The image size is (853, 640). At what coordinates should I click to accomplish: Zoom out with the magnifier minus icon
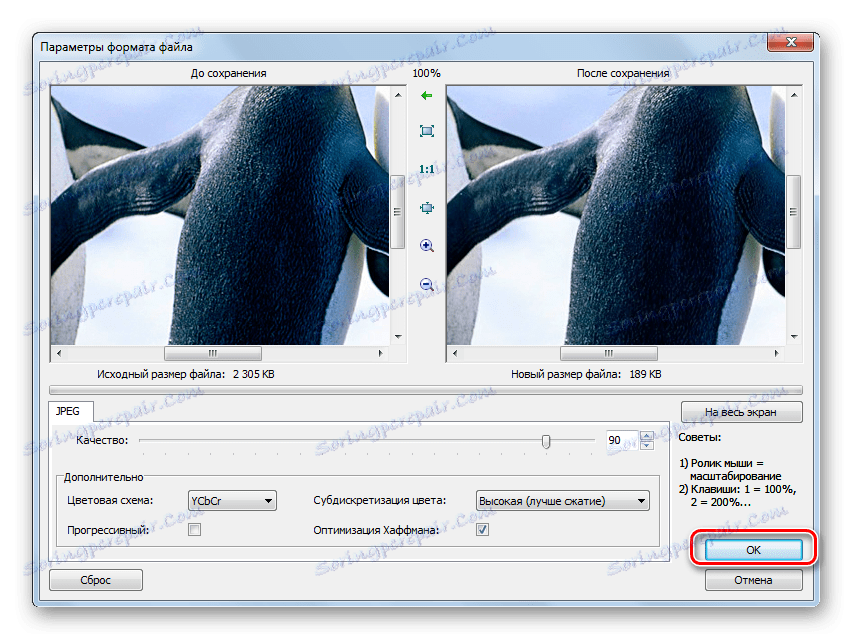pyautogui.click(x=426, y=285)
